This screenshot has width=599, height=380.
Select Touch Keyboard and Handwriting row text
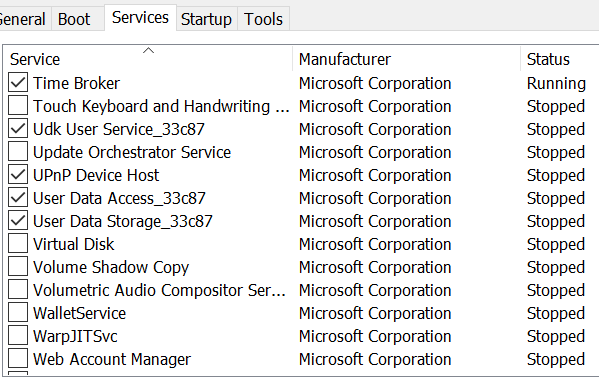coord(161,106)
